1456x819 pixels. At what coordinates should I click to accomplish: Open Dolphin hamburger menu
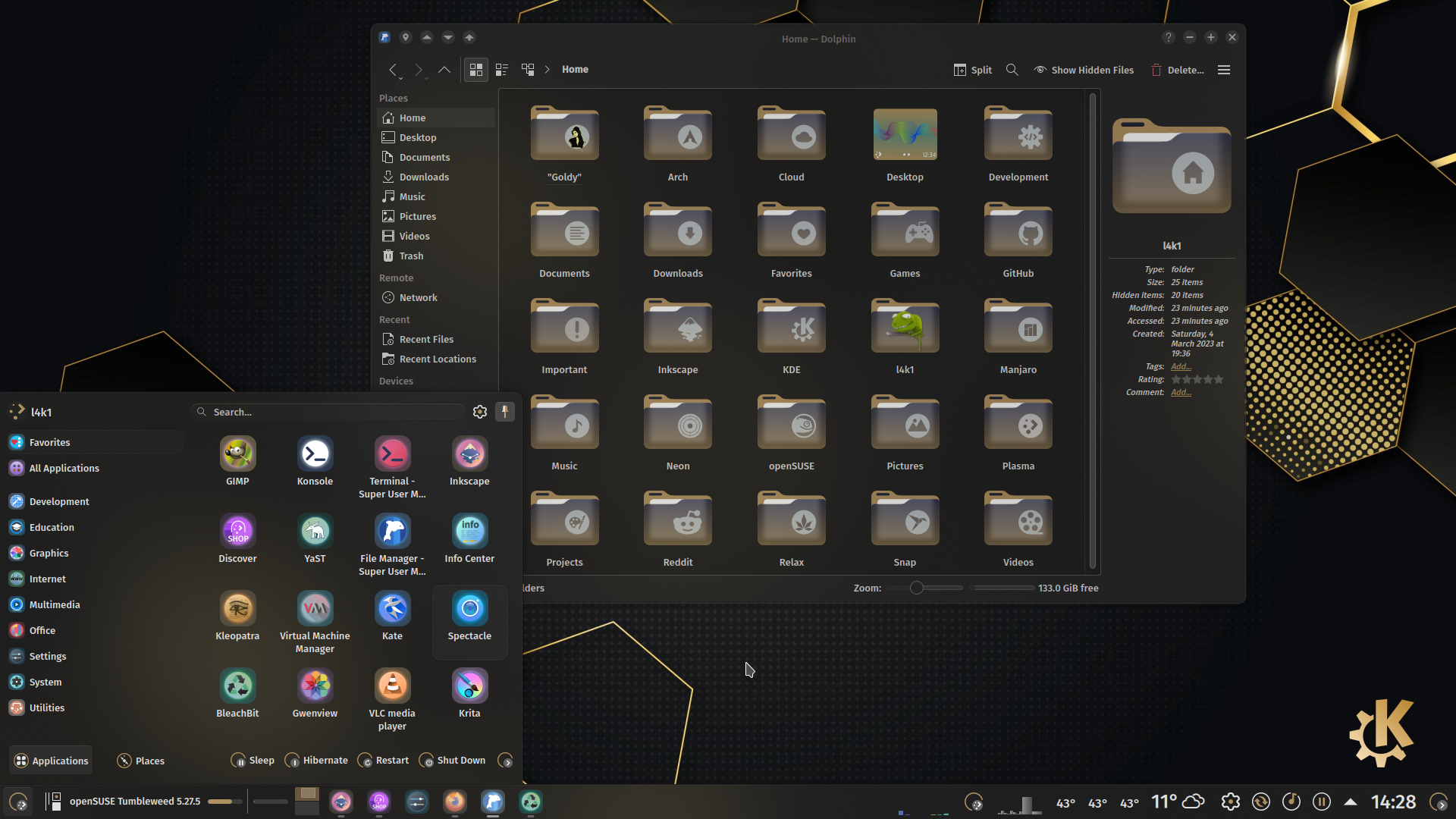(x=1224, y=70)
